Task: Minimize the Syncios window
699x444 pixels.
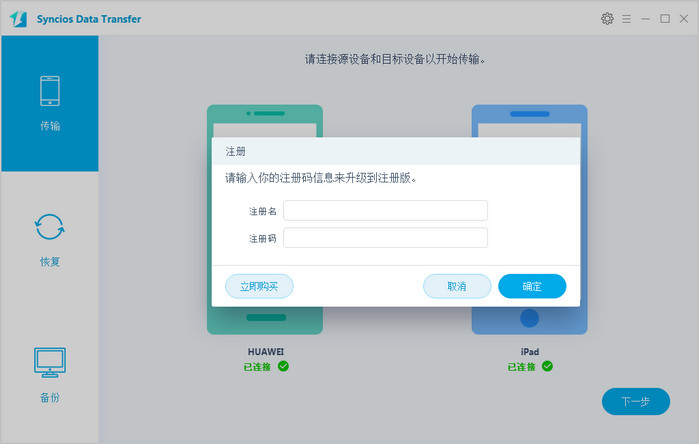Action: [646, 19]
